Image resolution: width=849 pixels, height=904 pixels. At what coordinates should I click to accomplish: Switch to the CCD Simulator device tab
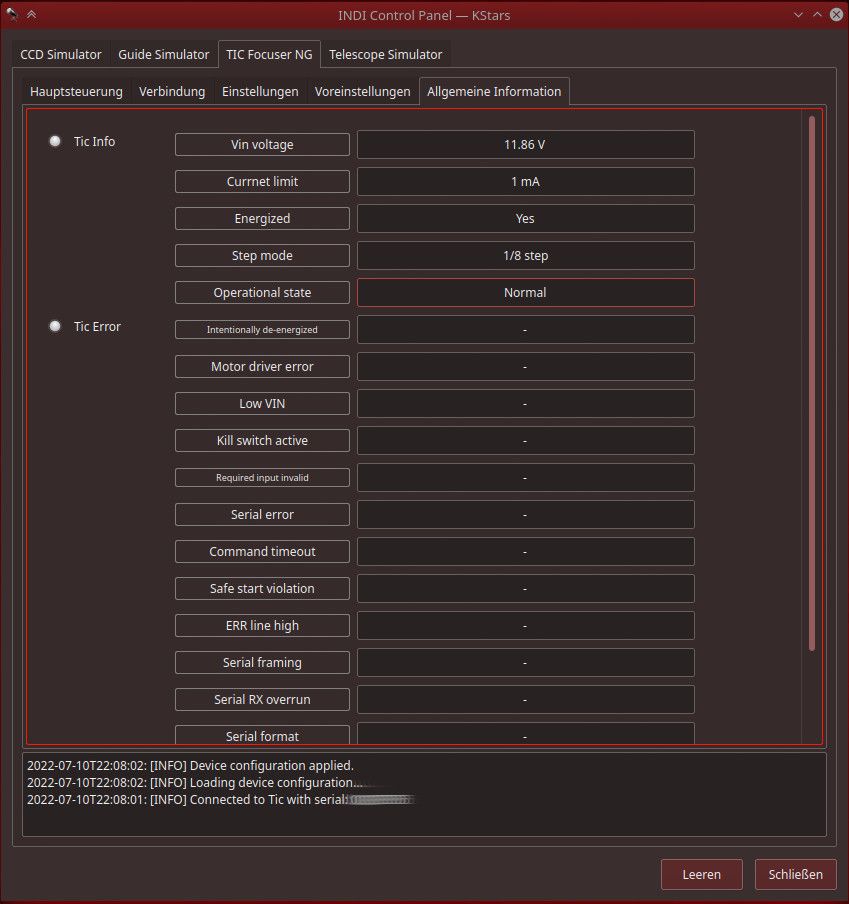point(61,54)
